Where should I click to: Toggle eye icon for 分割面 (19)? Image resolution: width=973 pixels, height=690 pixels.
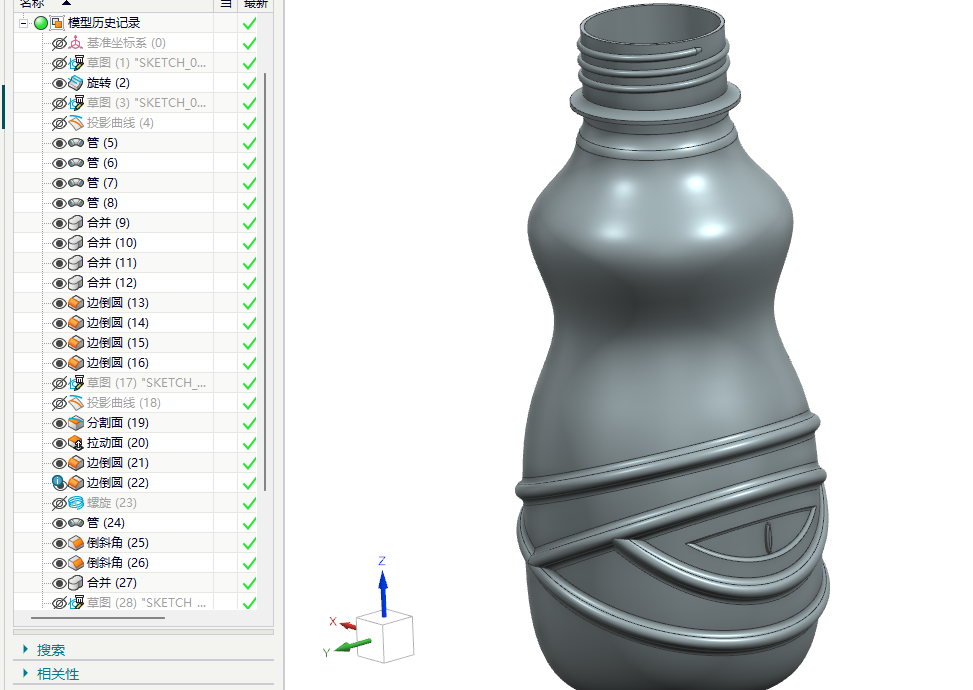[x=59, y=423]
